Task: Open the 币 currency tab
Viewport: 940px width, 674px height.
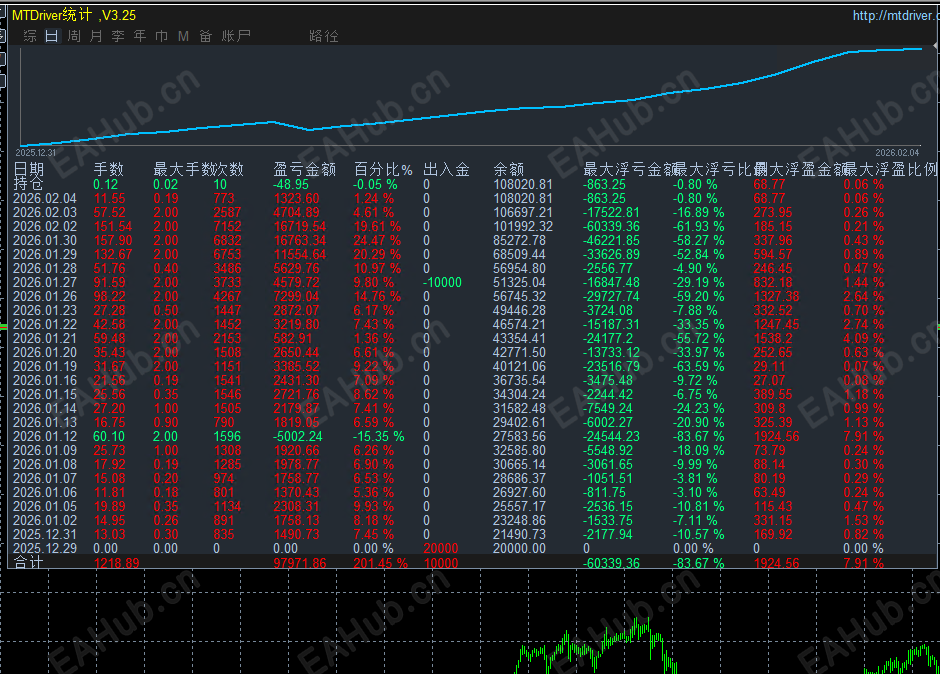Action: [x=161, y=36]
